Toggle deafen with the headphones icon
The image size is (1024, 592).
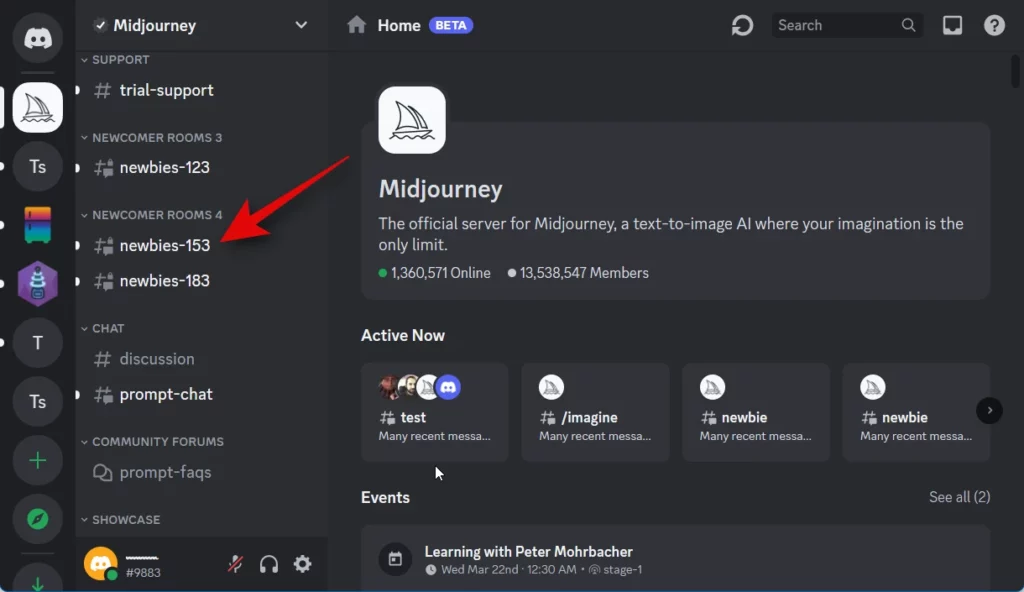click(268, 564)
